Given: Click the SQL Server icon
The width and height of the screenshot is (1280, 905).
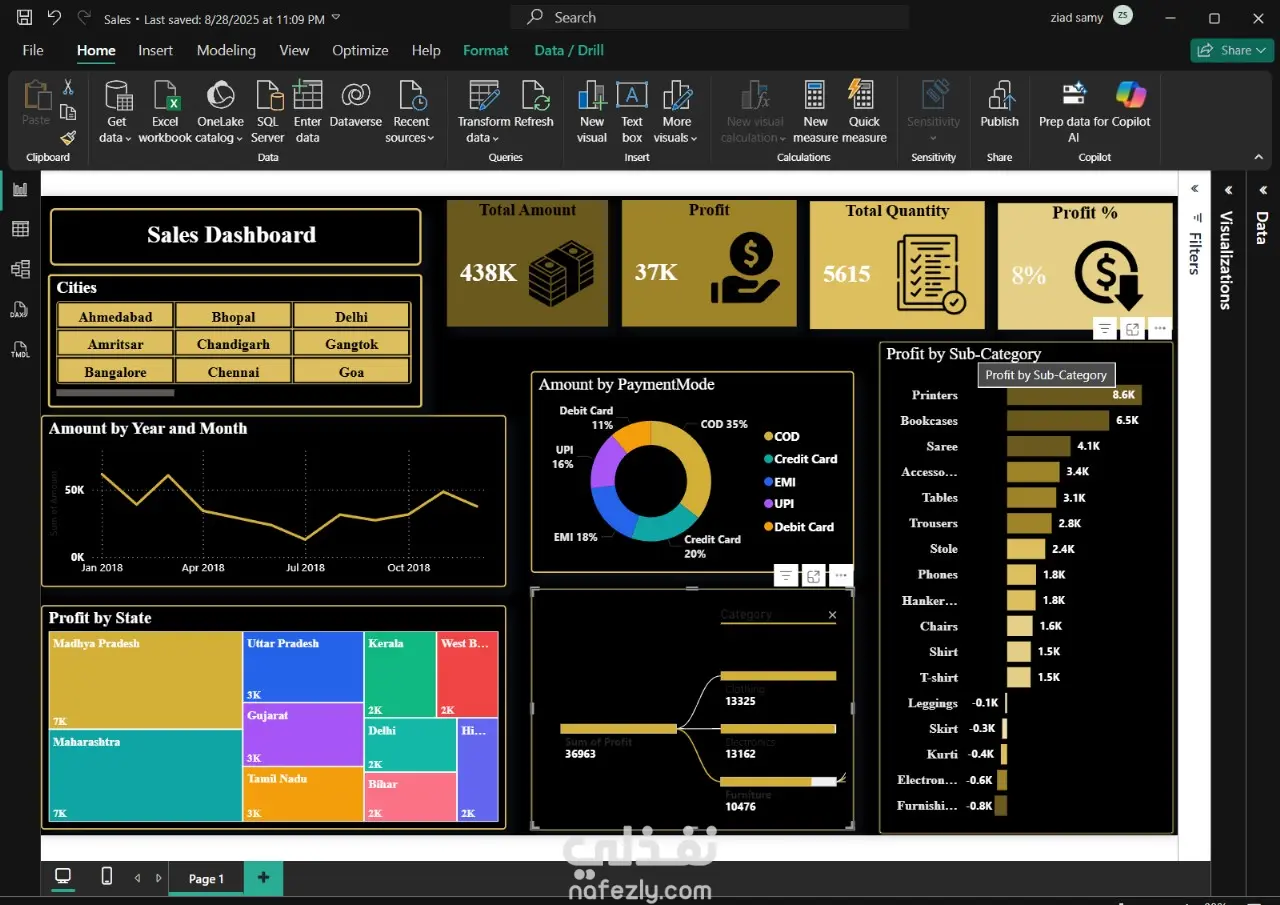Looking at the screenshot, I should coord(268,112).
